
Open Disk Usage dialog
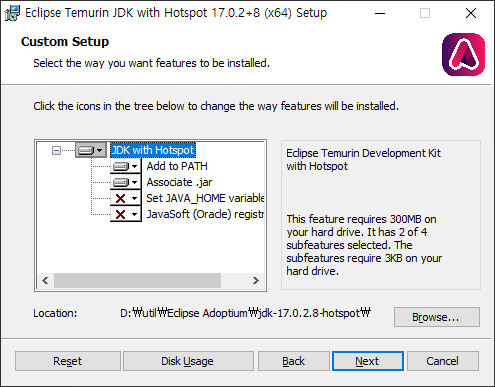coord(188,361)
